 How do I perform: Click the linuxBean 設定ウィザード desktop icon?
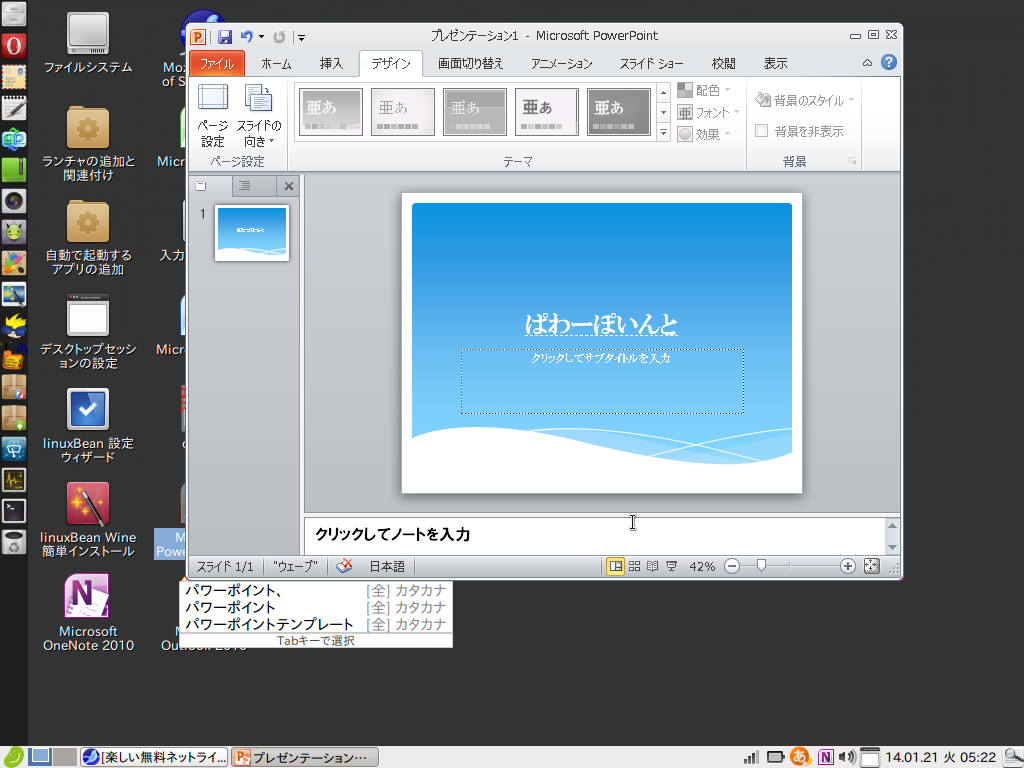pos(88,426)
